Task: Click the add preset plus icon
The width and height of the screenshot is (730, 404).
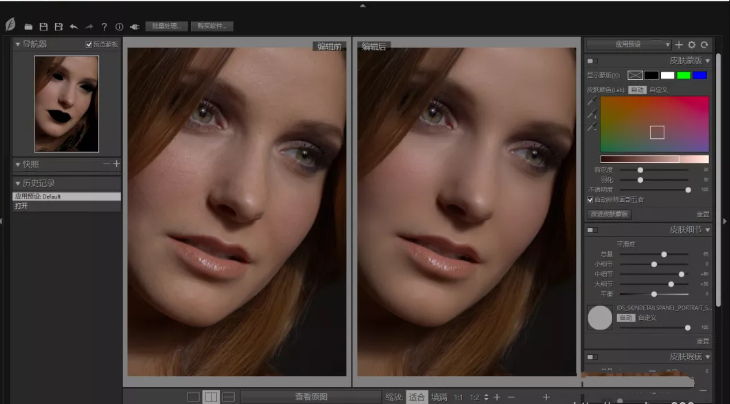Action: click(x=679, y=45)
